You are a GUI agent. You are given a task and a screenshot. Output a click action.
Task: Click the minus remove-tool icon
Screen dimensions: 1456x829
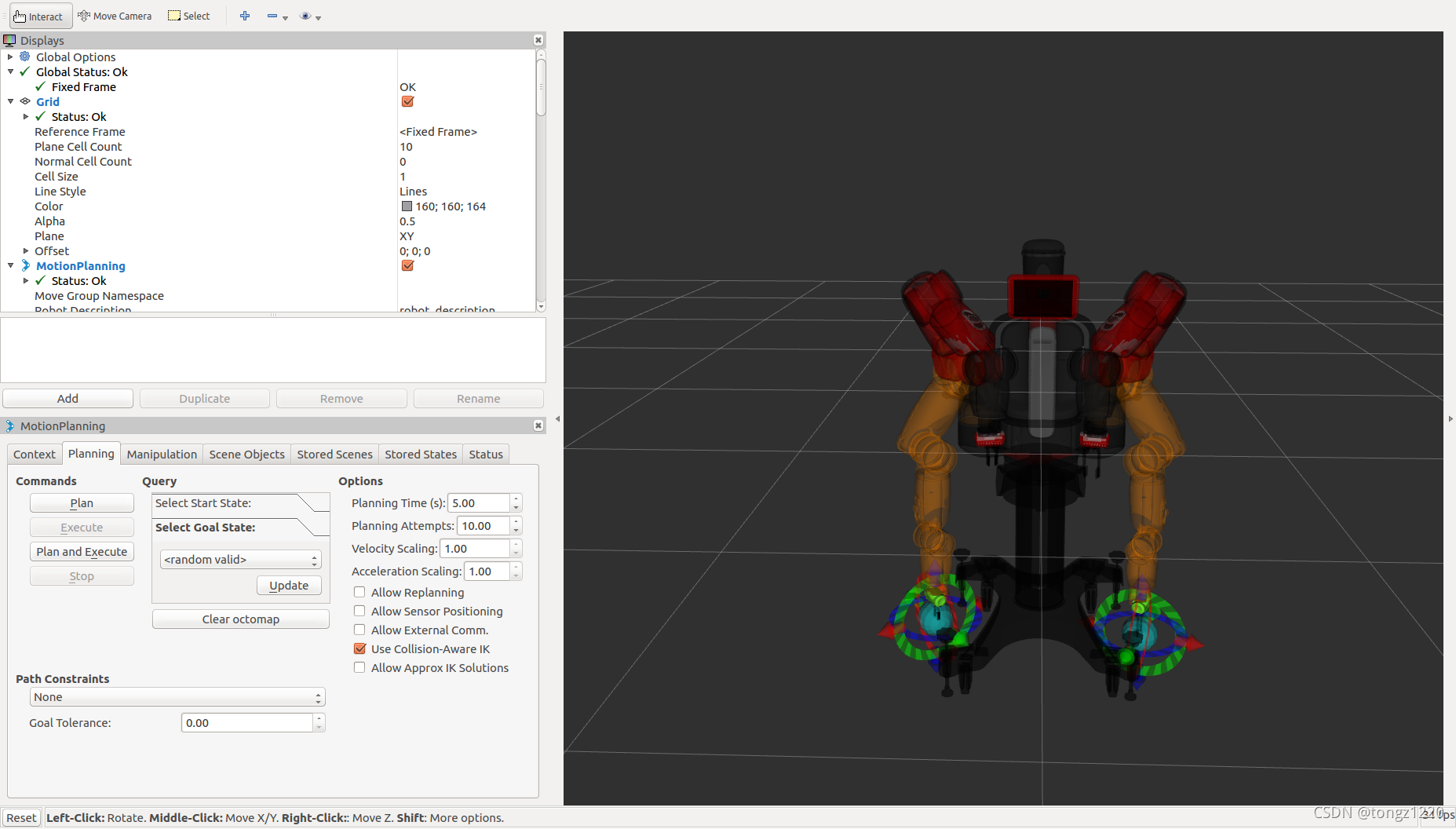pos(272,16)
